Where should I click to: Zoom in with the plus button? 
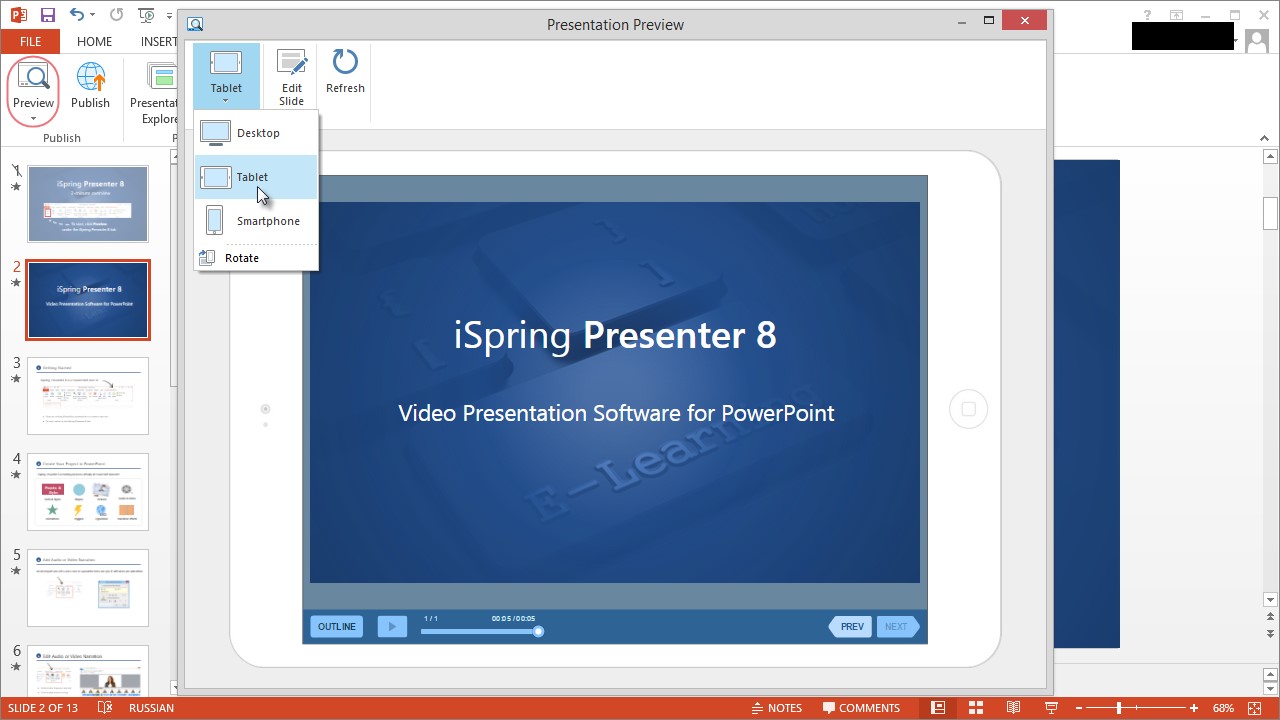point(1194,708)
